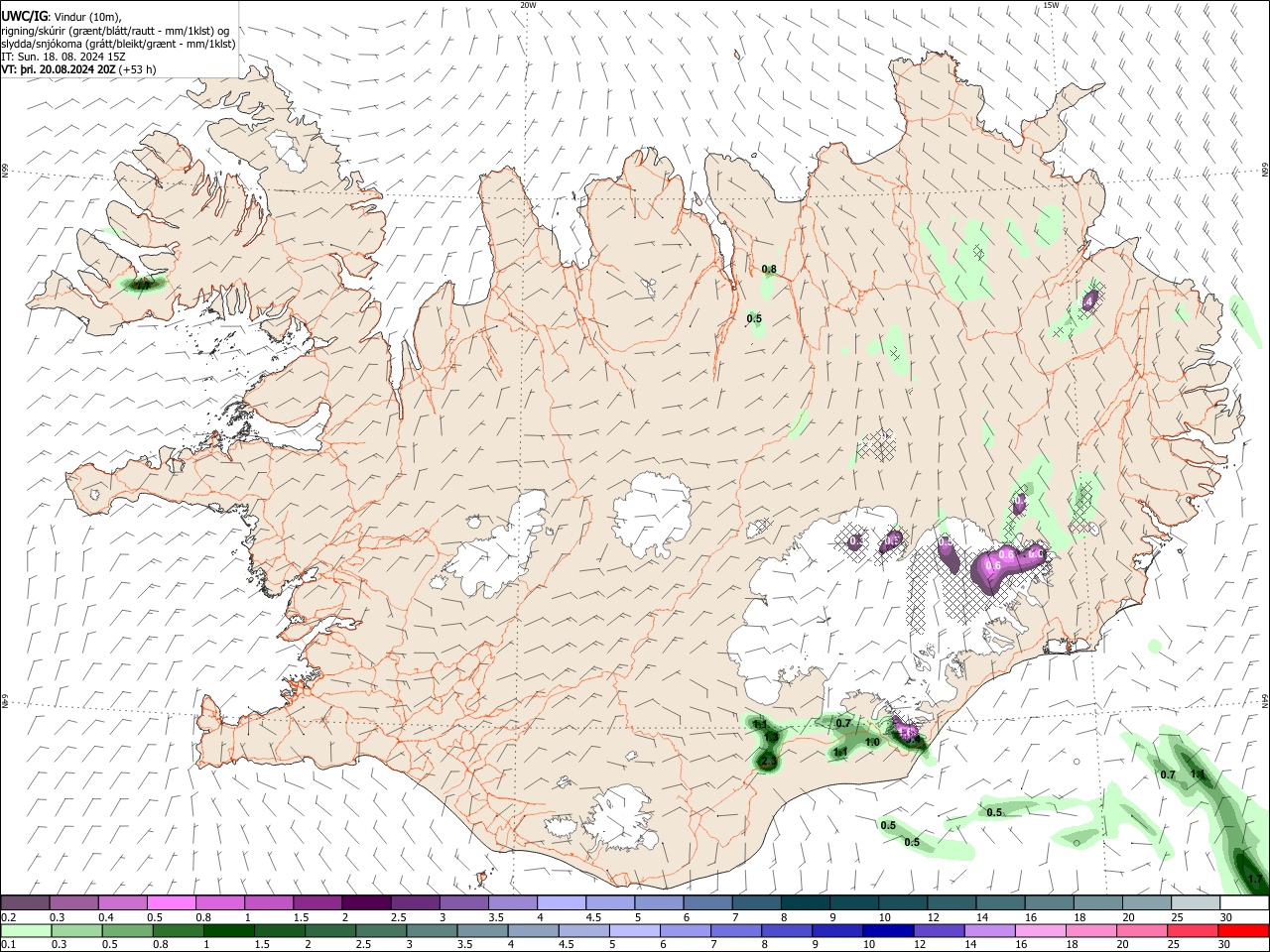Click the pink rain swatch between 16 and 18

point(1040,930)
